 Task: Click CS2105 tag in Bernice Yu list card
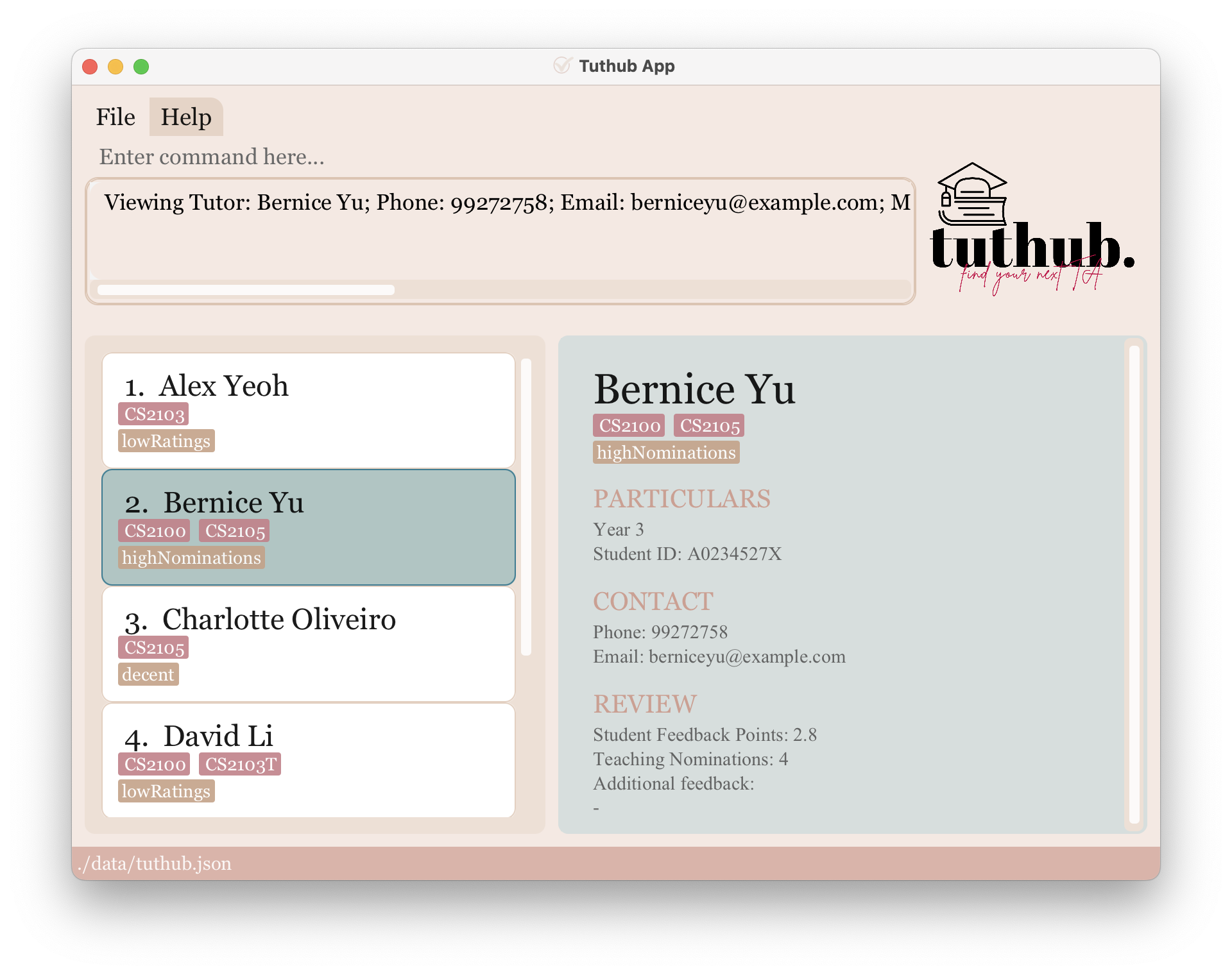(235, 531)
